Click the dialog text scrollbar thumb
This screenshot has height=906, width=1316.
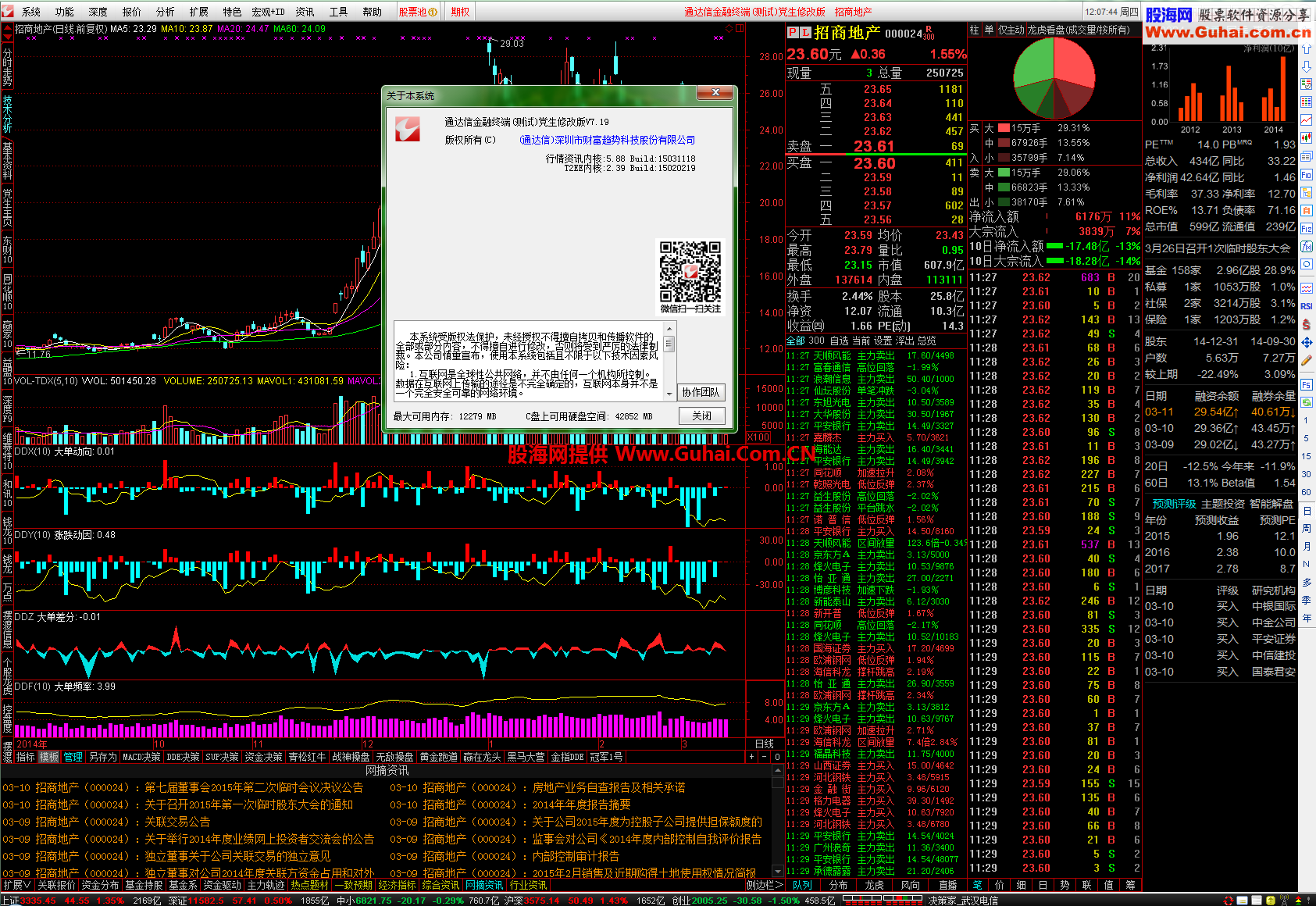click(669, 344)
